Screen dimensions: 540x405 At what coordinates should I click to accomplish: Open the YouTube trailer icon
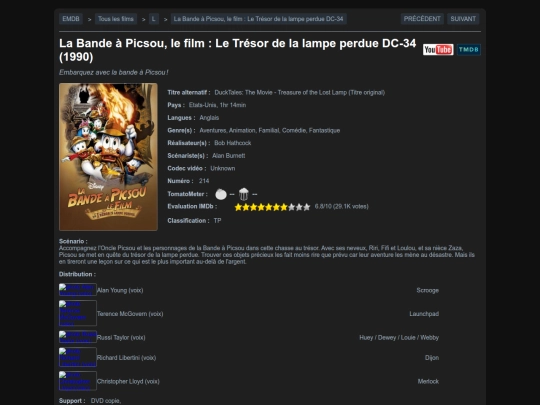click(x=438, y=50)
